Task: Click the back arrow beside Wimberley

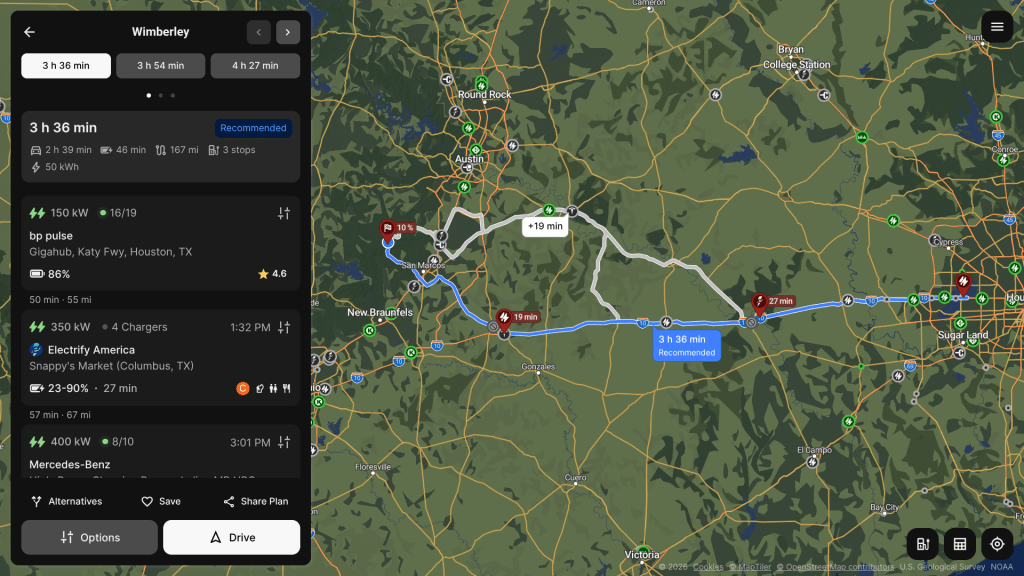Action: pyautogui.click(x=29, y=32)
